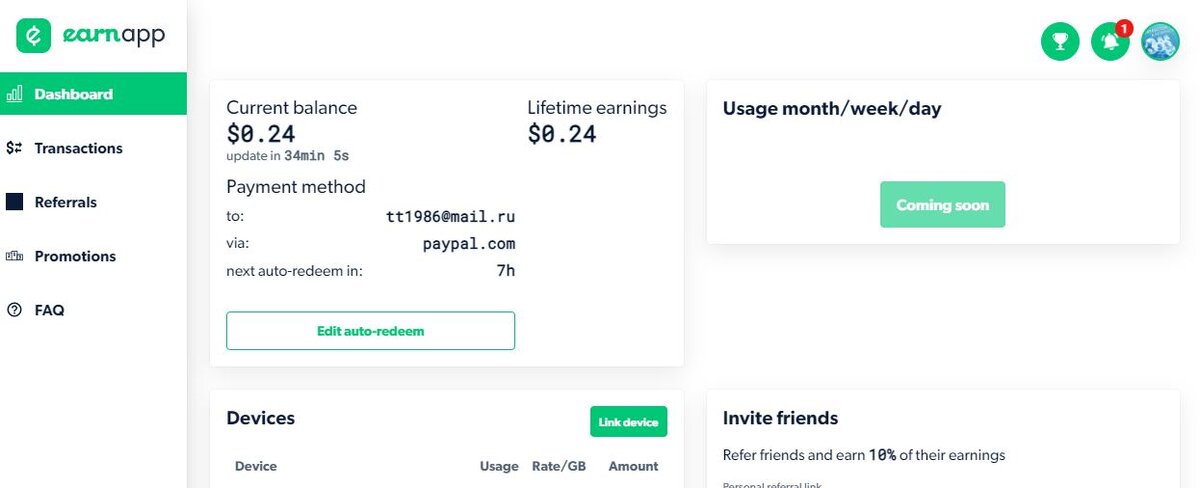Open the notifications bell icon
Image resolution: width=1200 pixels, height=488 pixels.
click(1109, 41)
